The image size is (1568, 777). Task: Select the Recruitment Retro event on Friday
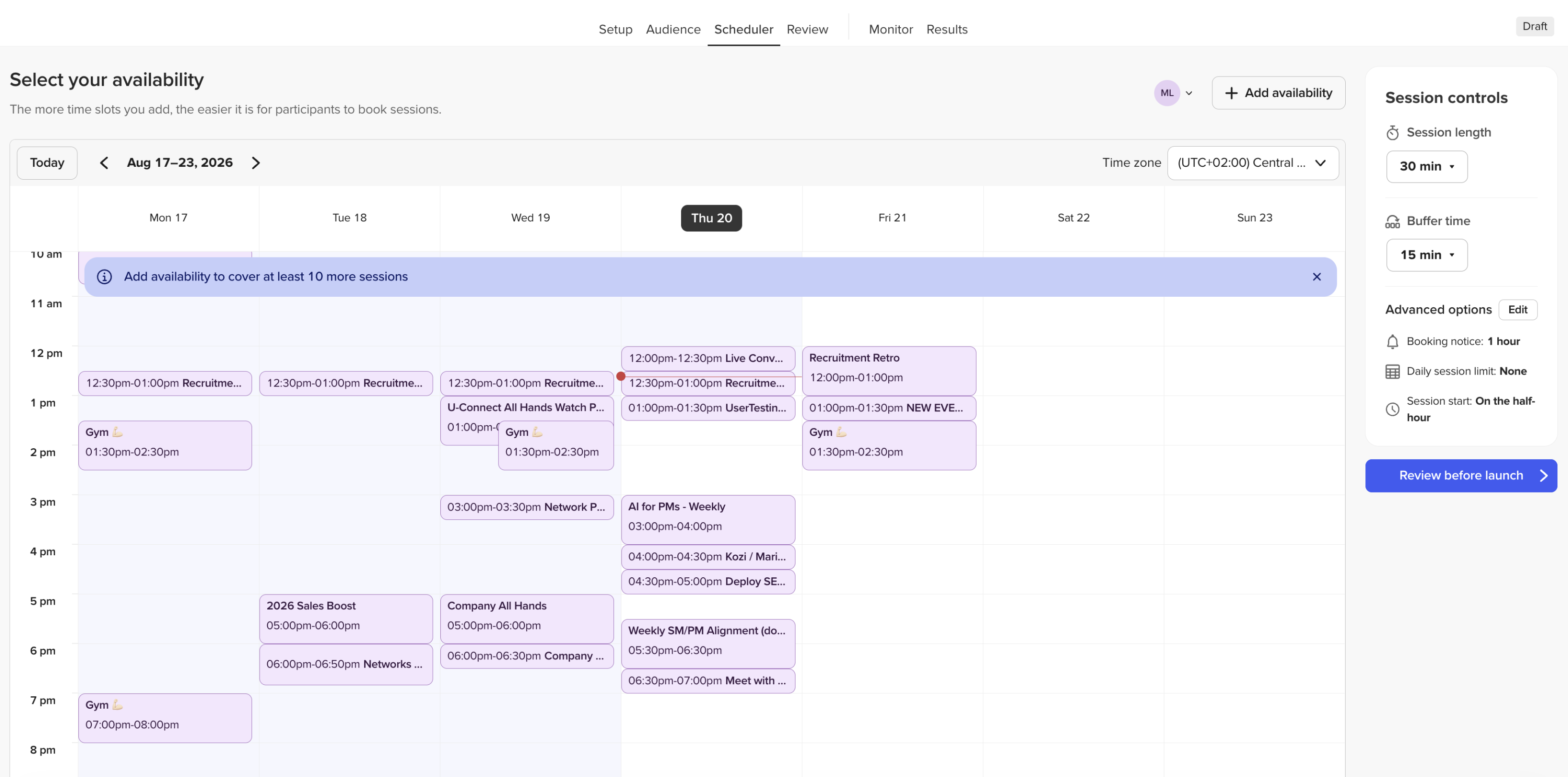pos(889,370)
